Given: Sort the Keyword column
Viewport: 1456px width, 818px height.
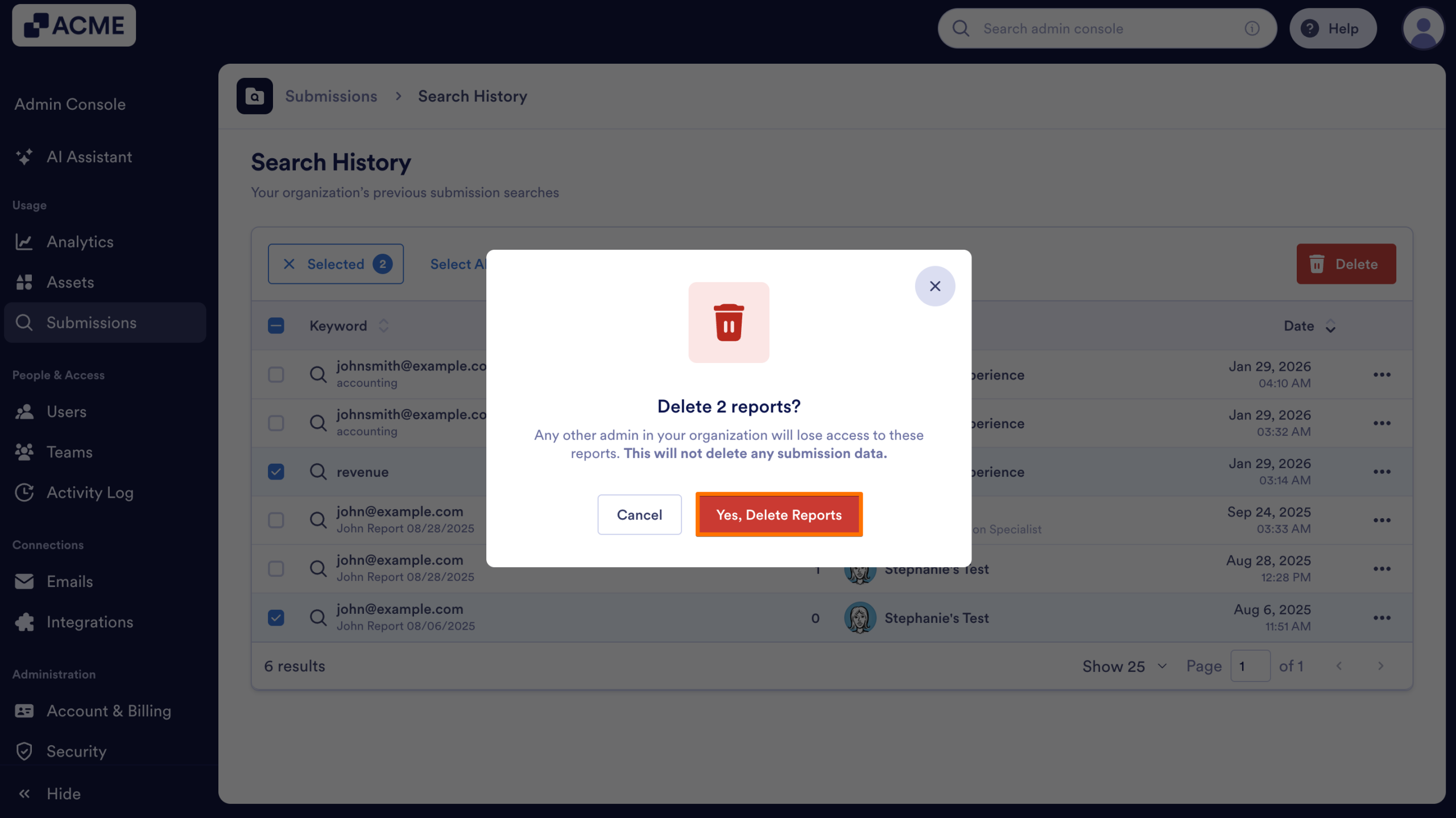Looking at the screenshot, I should click(384, 325).
